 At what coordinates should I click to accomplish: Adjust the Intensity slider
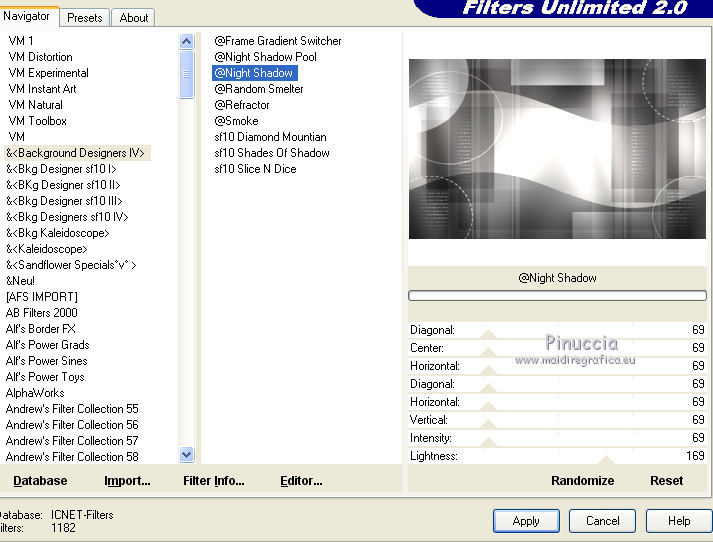tap(557, 438)
